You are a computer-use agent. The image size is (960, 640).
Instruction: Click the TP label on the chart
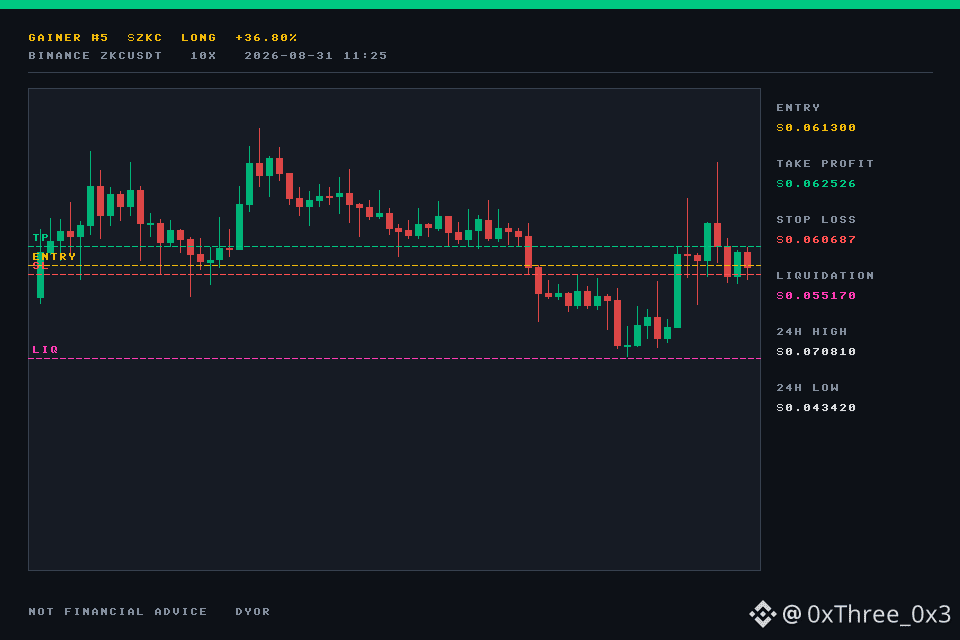coord(40,238)
